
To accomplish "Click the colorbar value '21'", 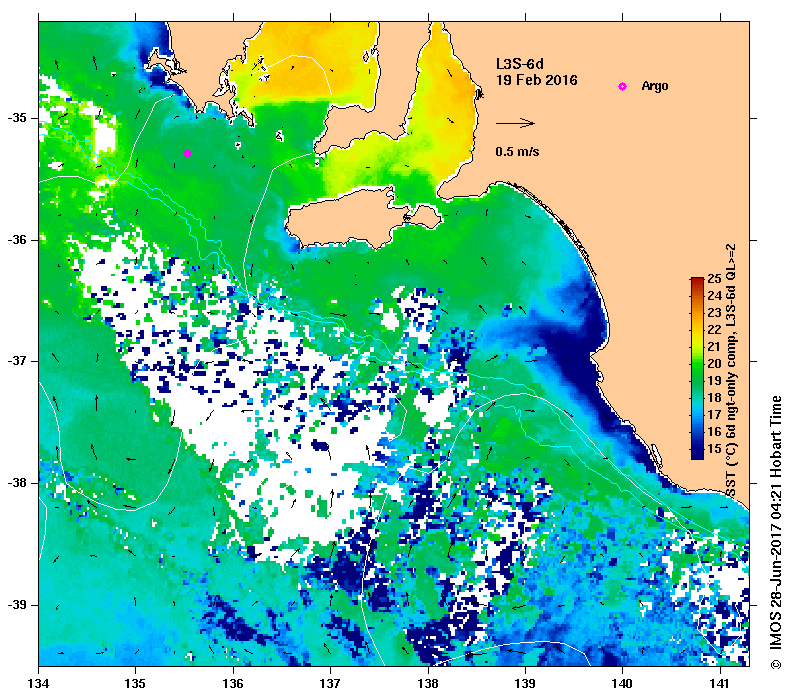I will click(714, 346).
